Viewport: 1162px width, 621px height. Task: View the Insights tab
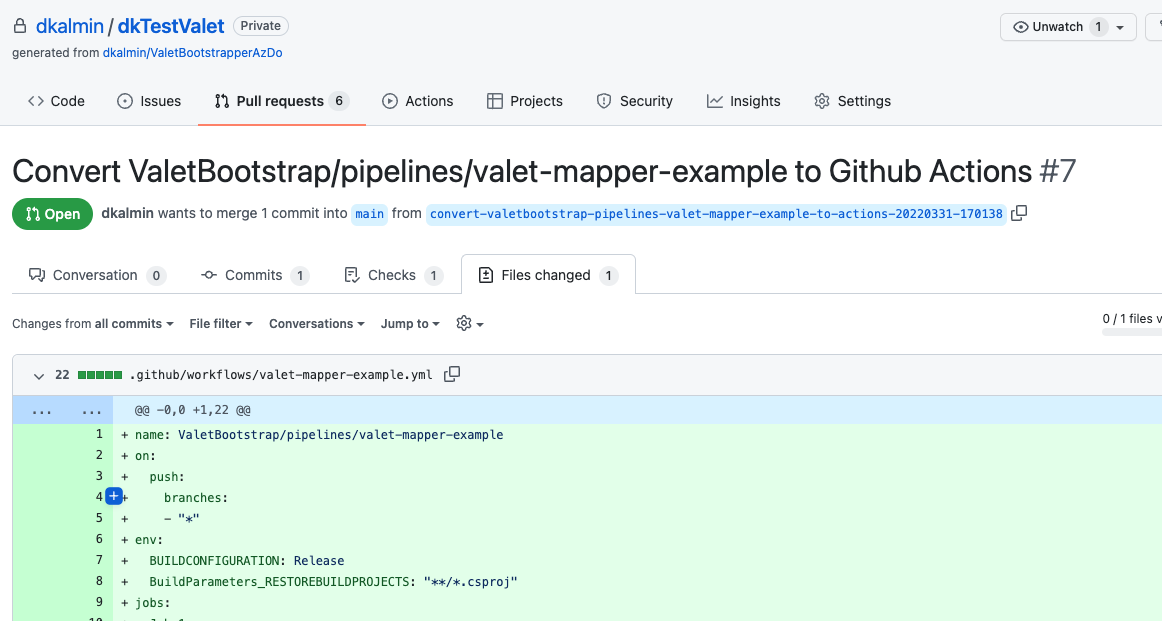click(x=743, y=102)
